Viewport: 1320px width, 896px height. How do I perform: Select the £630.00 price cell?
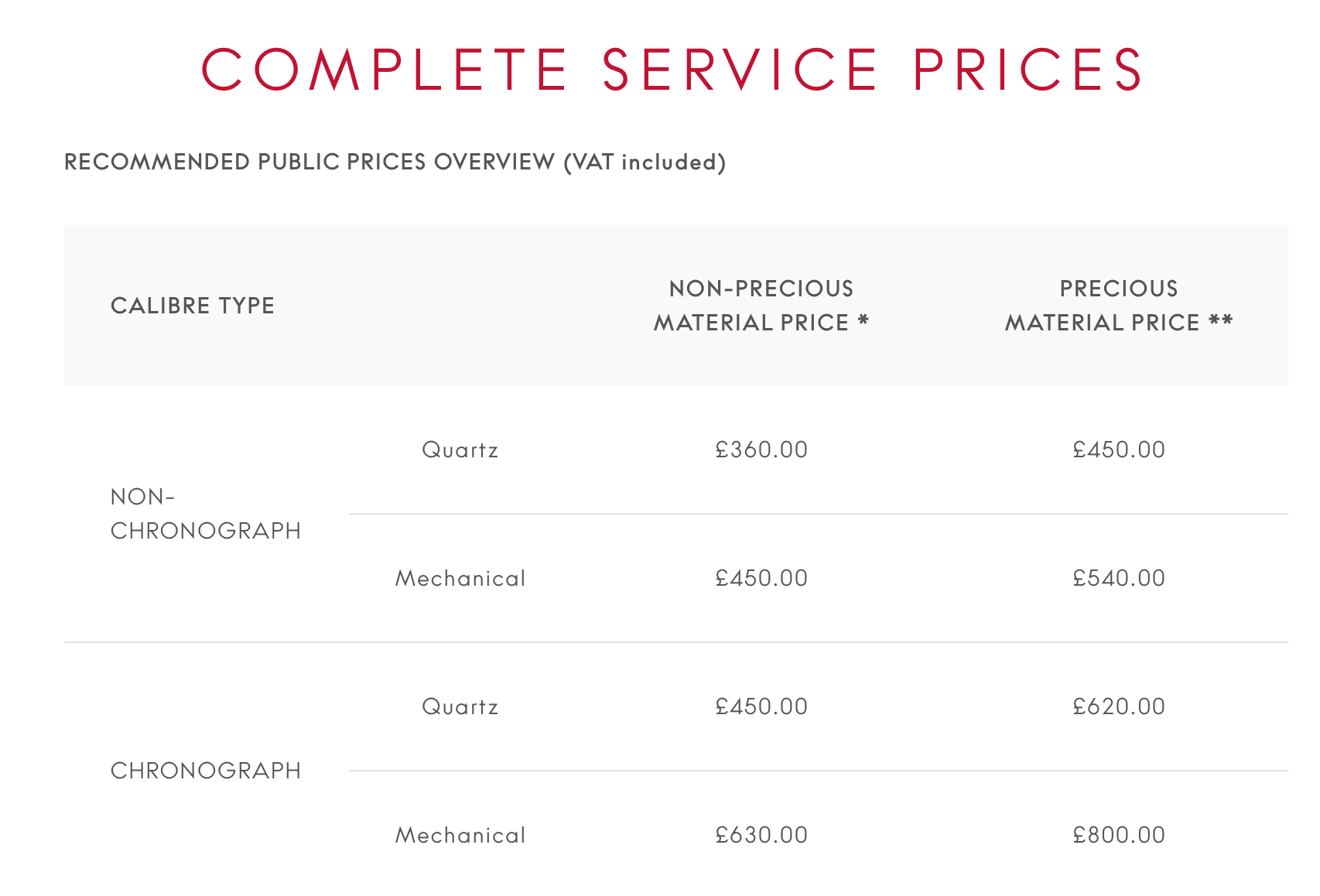pos(761,835)
